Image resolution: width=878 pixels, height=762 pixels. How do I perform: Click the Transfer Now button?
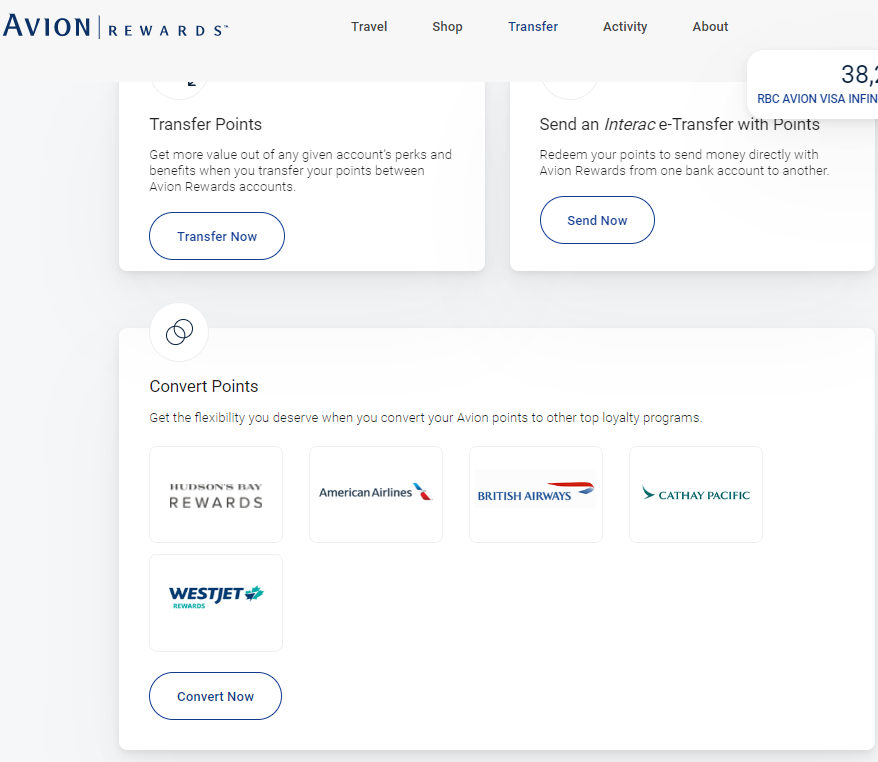pyautogui.click(x=217, y=236)
